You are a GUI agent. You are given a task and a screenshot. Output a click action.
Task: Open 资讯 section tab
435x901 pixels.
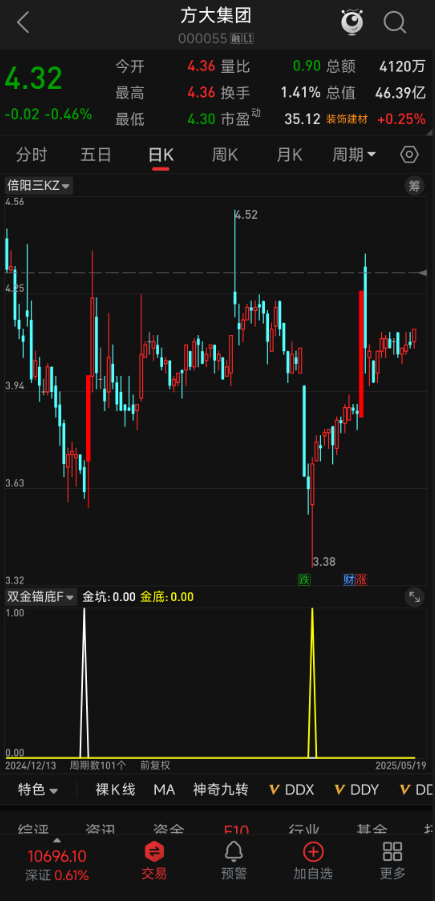(x=101, y=830)
